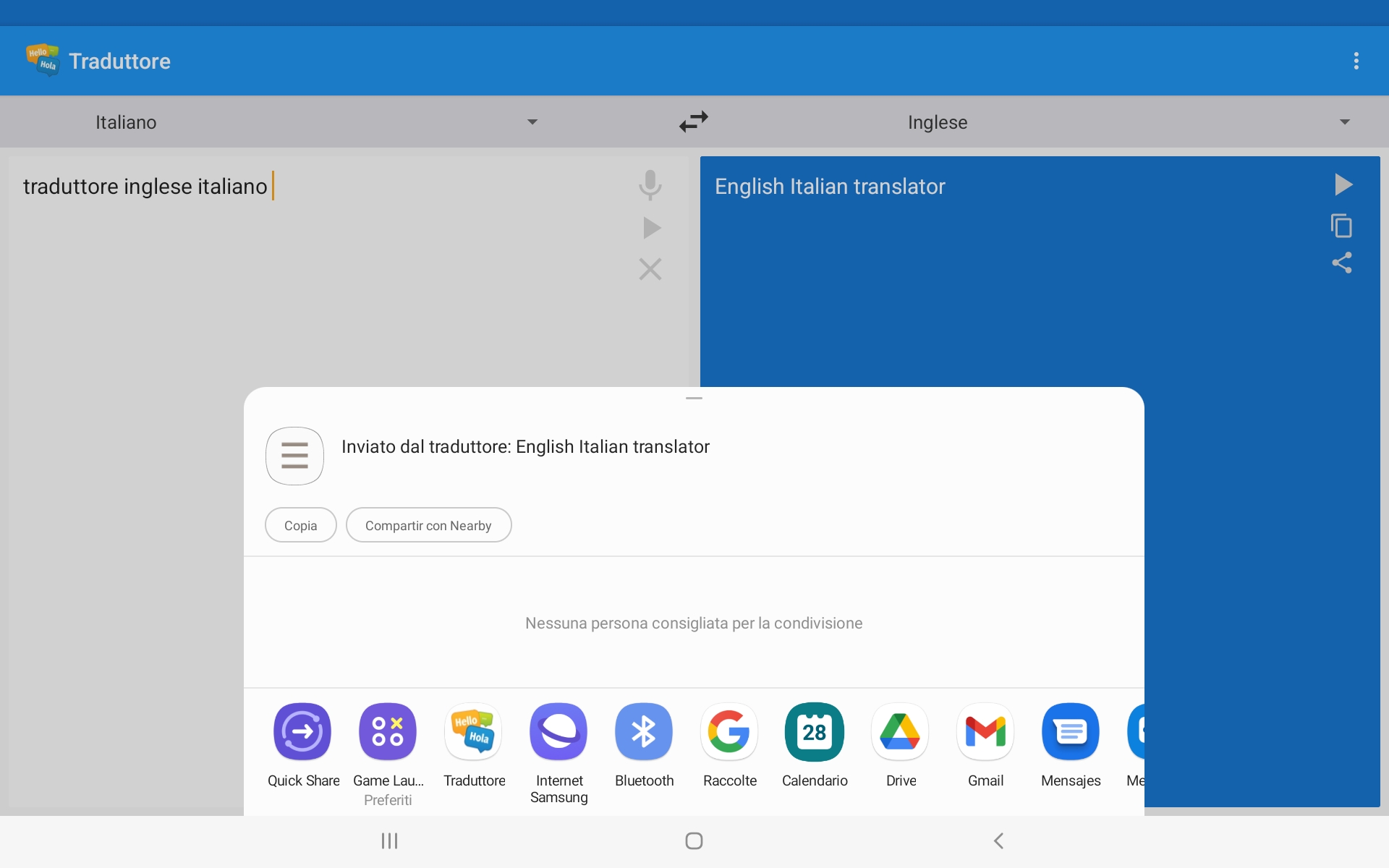Screen dimensions: 1389x868
Task: Share via Quick Share
Action: (303, 746)
